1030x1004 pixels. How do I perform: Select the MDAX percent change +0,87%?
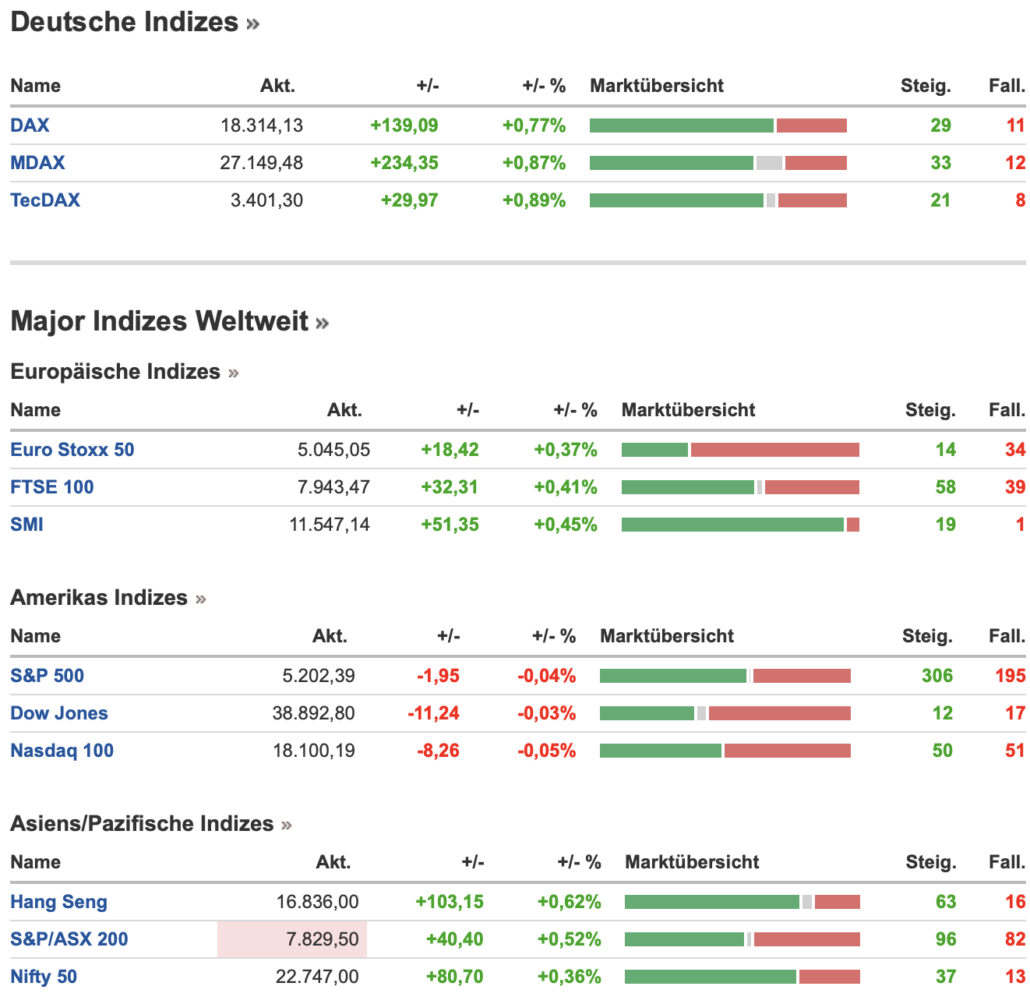coord(534,162)
